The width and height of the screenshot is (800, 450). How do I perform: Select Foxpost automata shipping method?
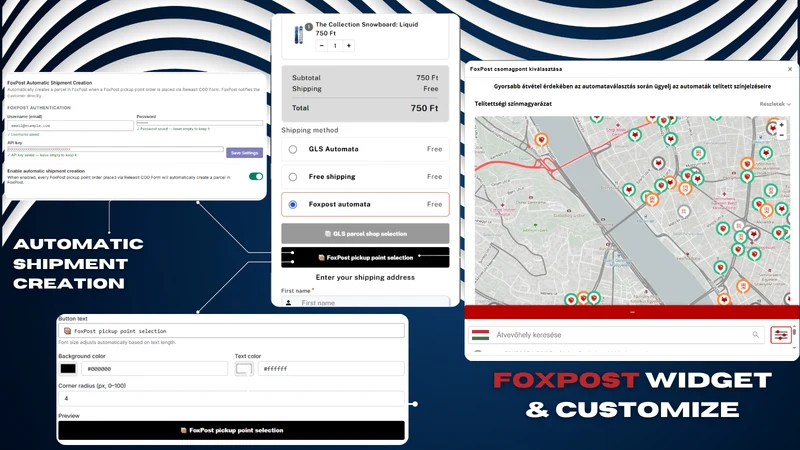[x=365, y=204]
